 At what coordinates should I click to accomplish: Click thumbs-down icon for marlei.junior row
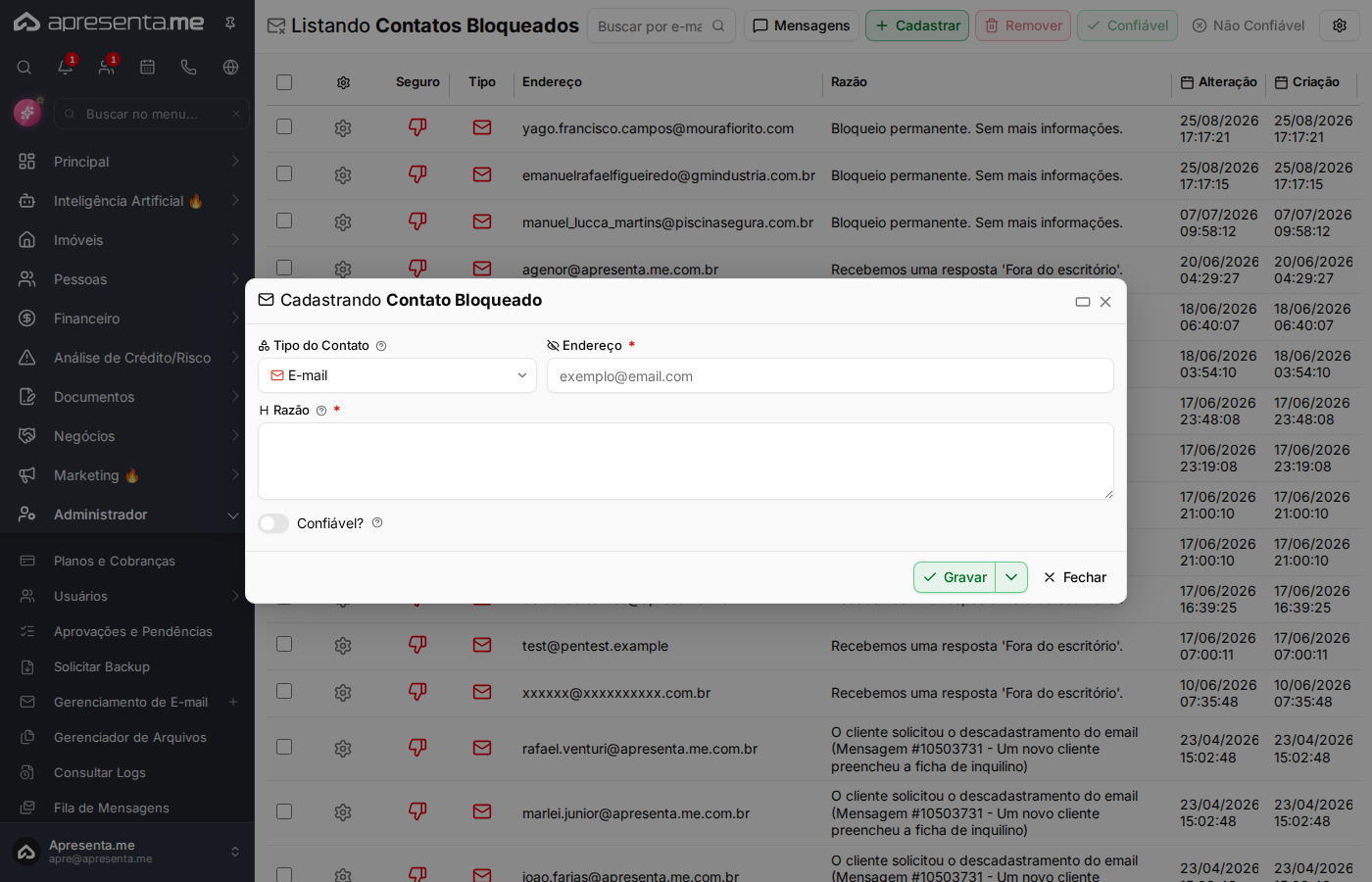[417, 811]
